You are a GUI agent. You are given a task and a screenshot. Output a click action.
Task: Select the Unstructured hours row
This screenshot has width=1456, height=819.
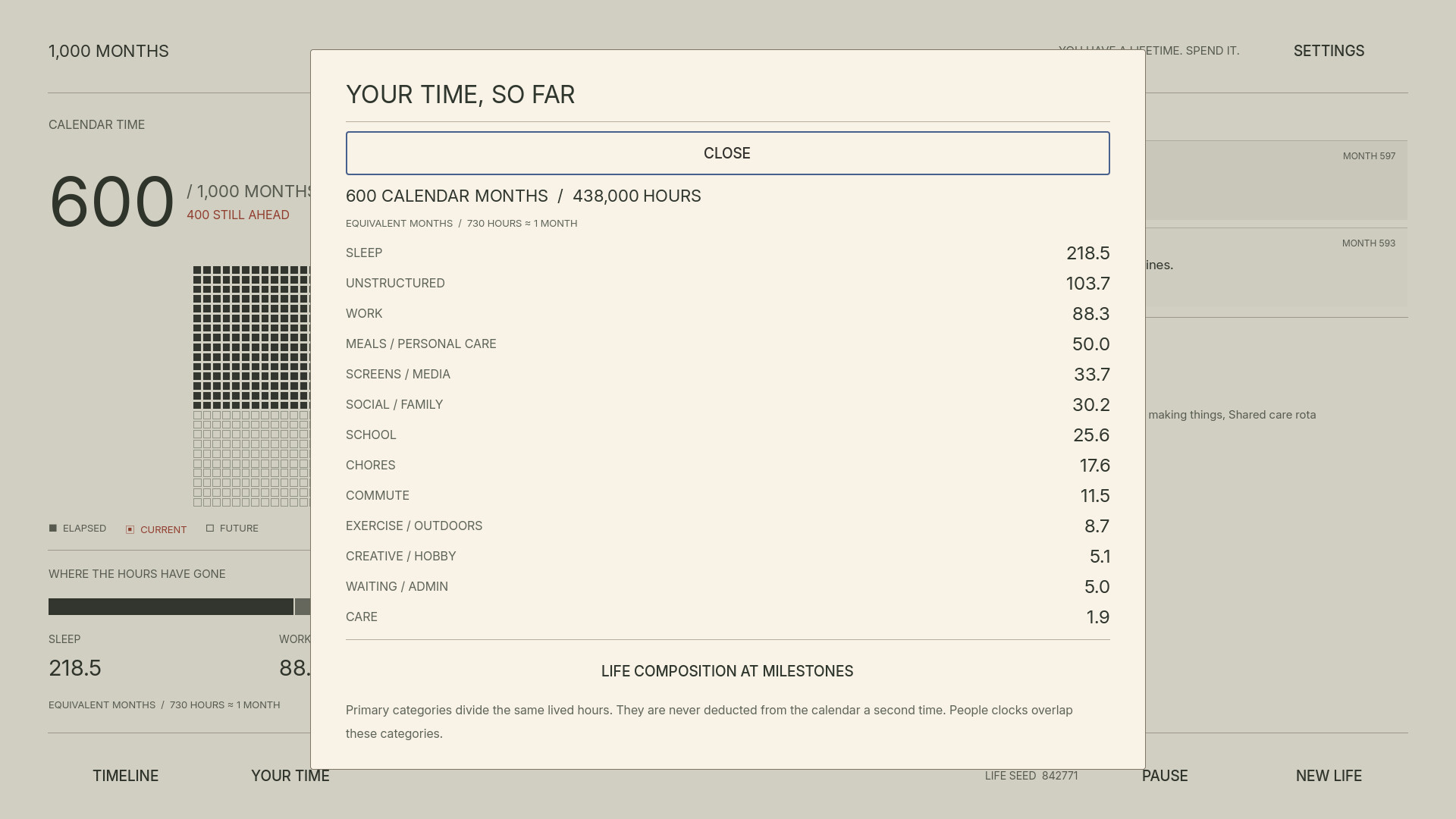[727, 283]
